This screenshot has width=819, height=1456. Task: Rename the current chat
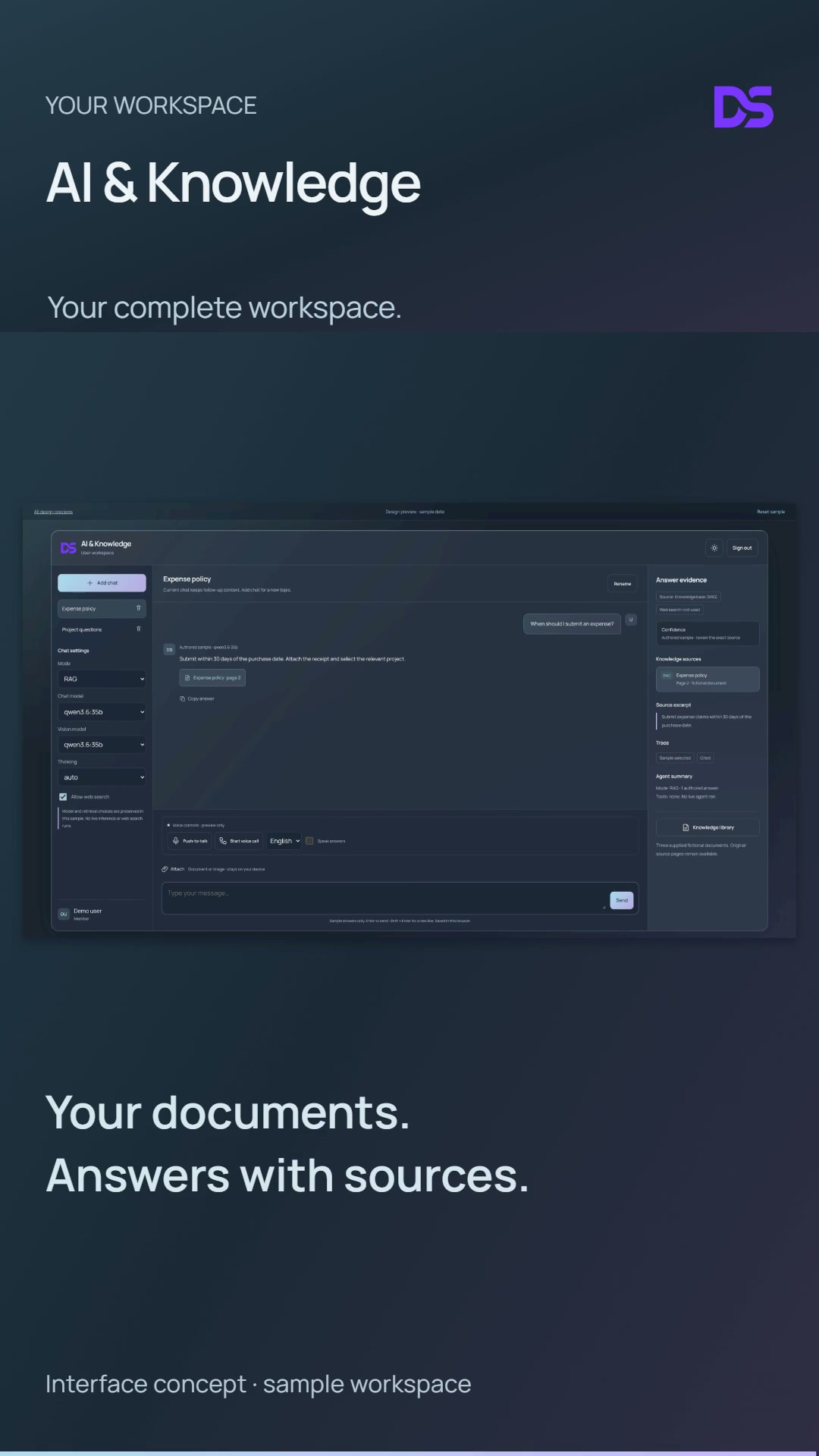tap(622, 583)
